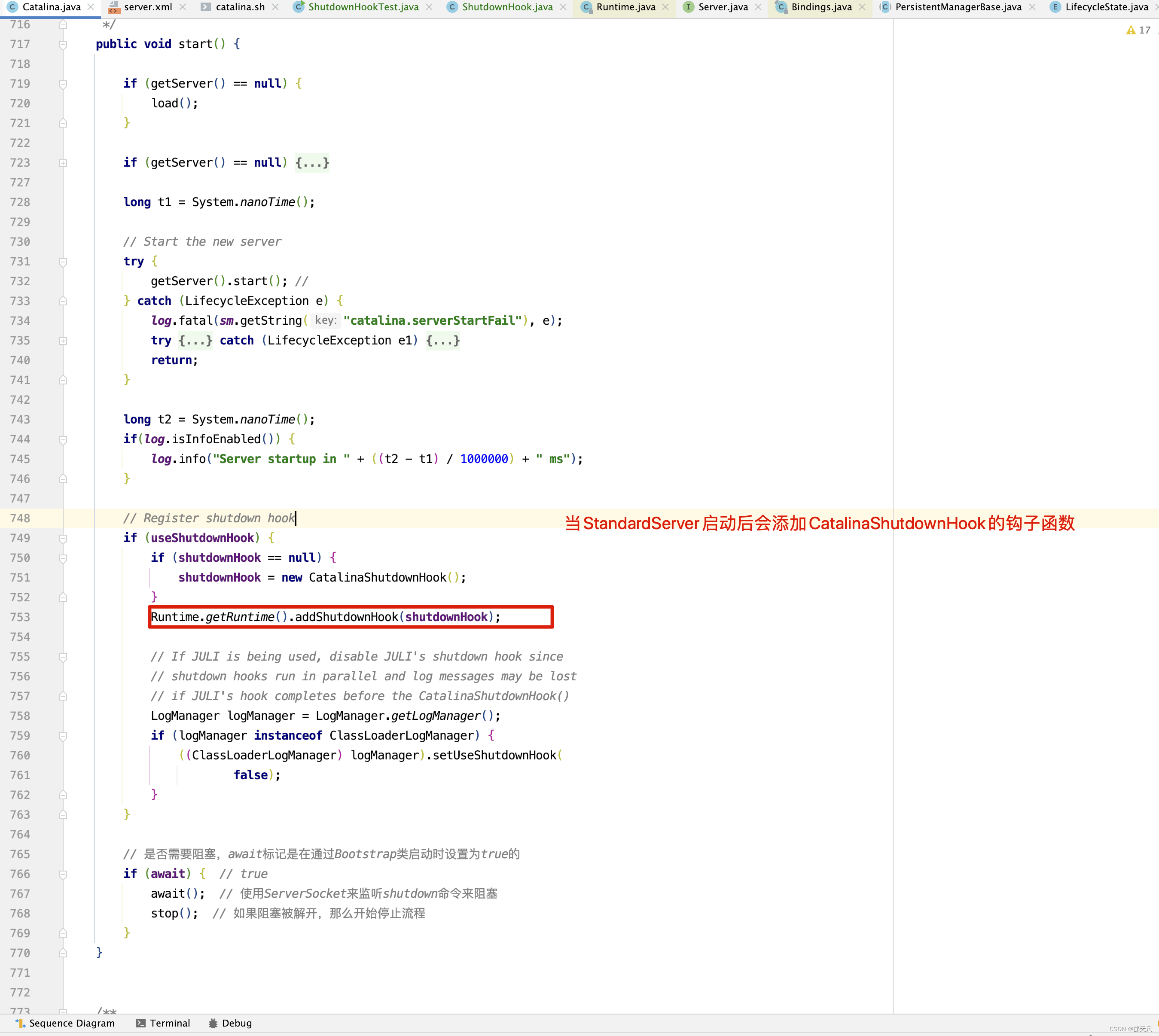
Task: Collapse the start() method at line 717
Action: point(63,44)
